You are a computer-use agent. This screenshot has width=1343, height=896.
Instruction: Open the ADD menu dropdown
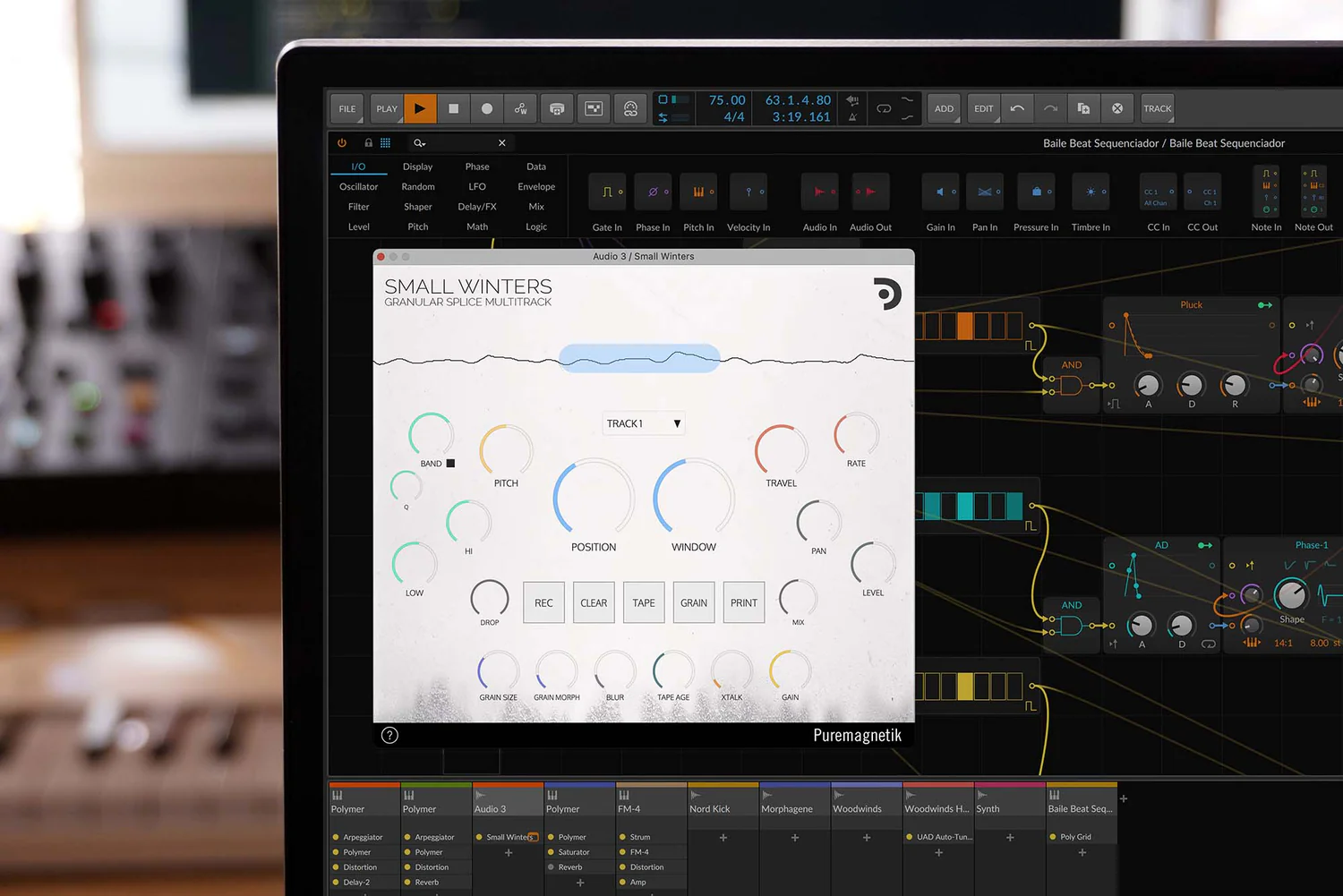coord(945,108)
